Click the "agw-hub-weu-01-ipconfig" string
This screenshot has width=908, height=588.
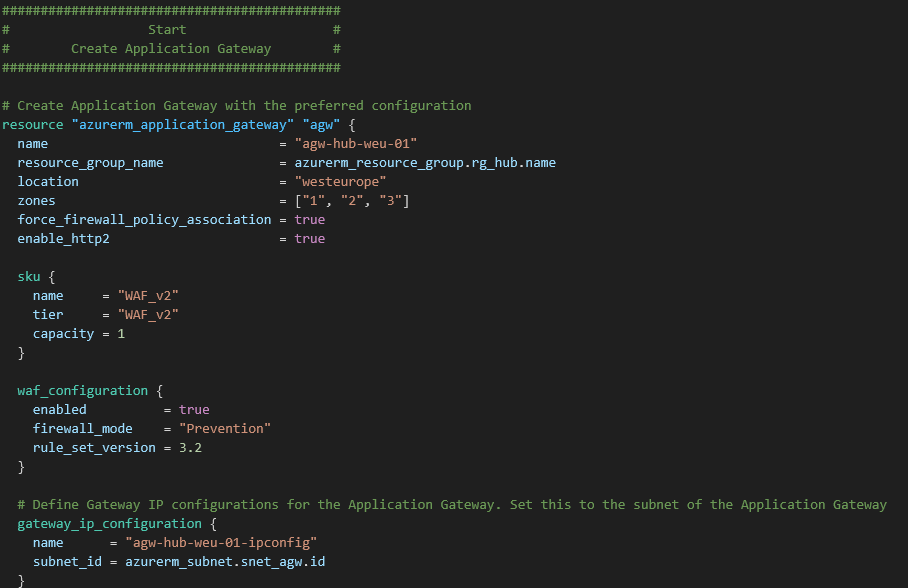pos(221,542)
